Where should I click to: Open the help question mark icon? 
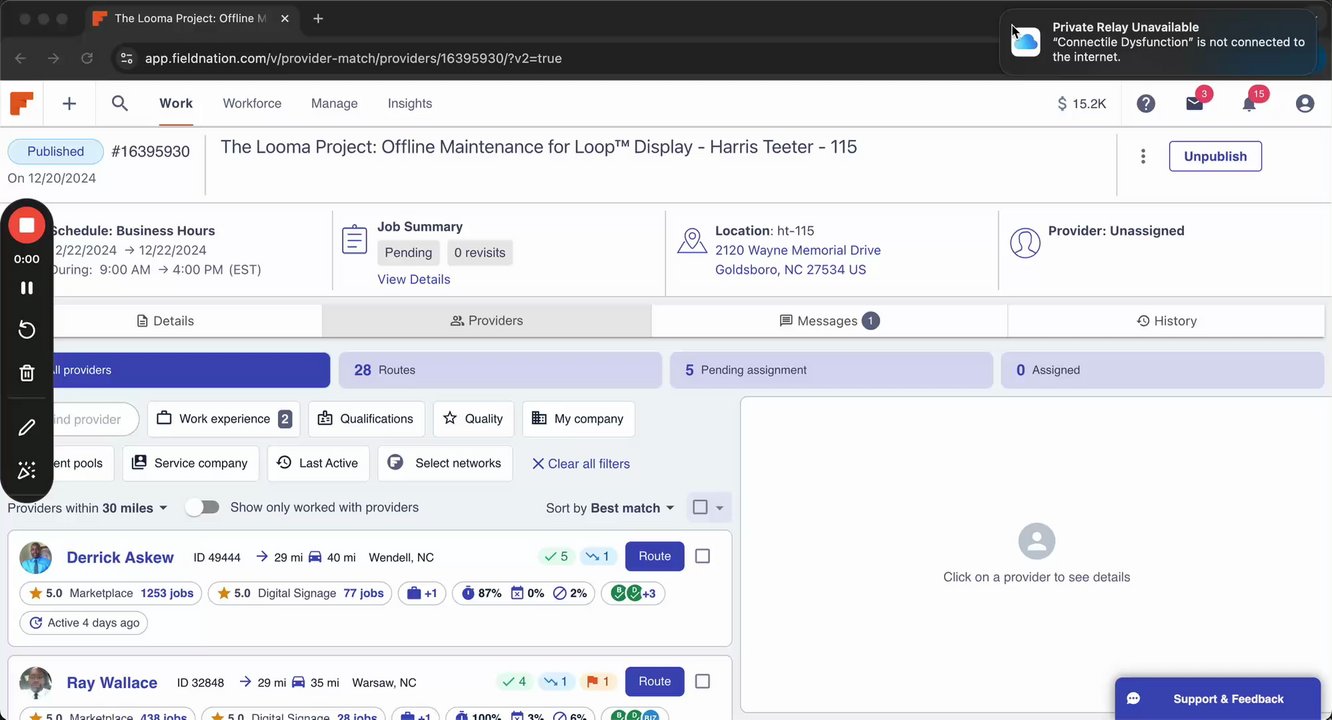[1146, 103]
